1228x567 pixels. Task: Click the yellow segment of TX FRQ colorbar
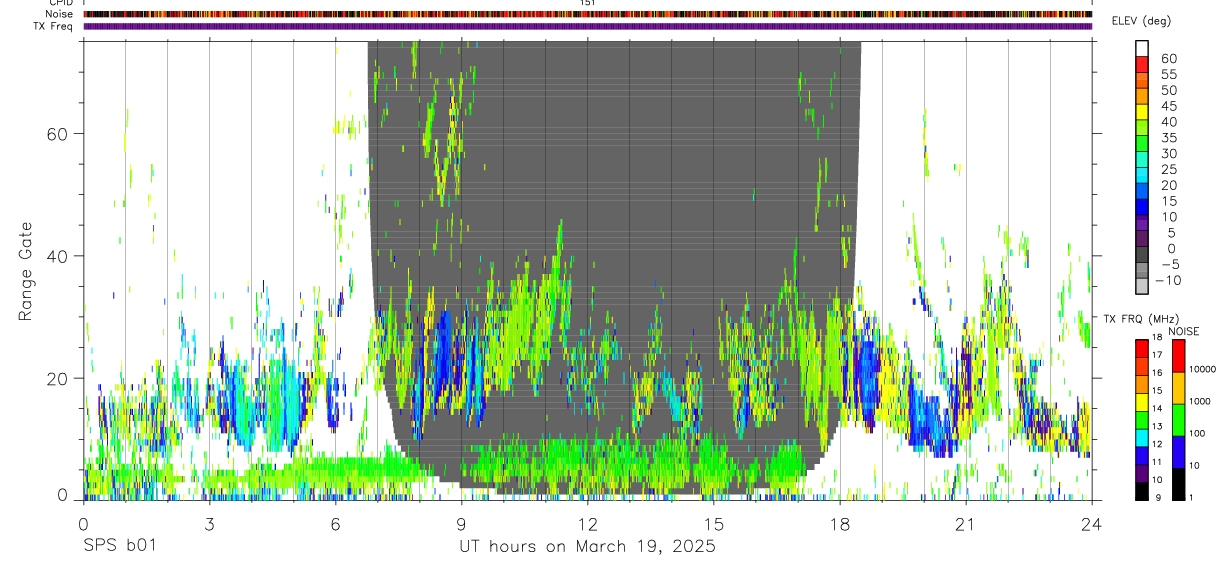click(x=1142, y=403)
